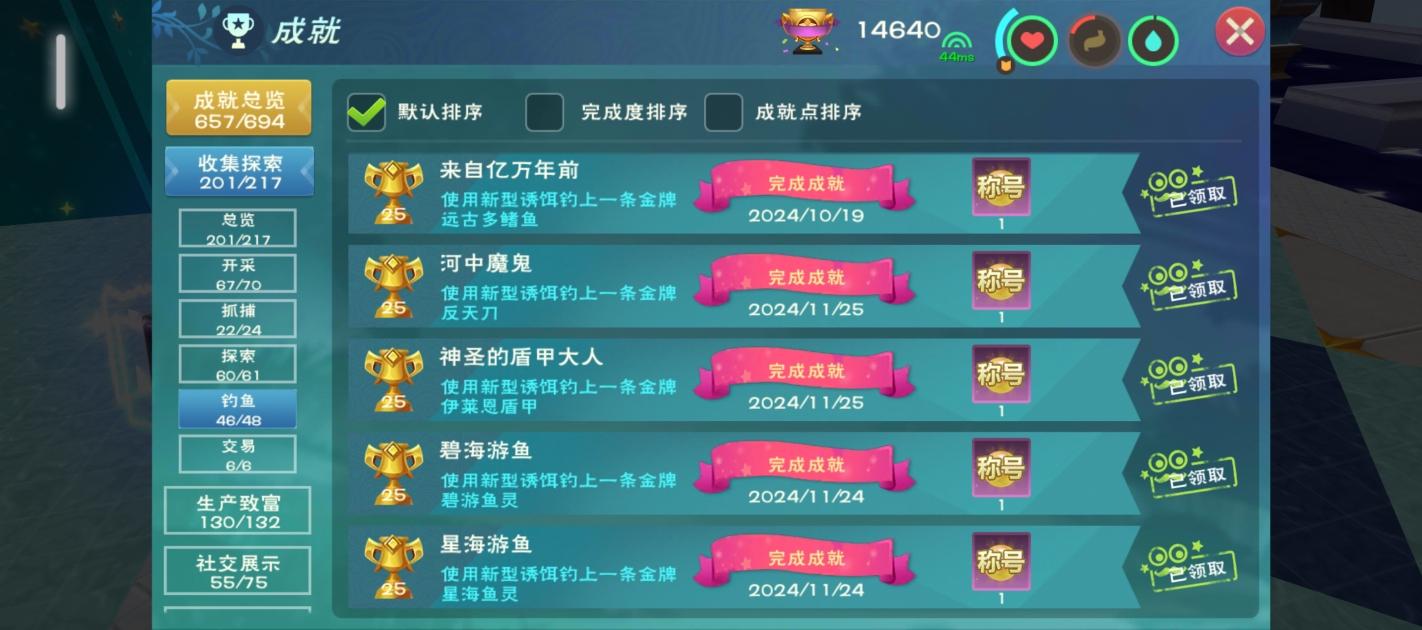Click the water droplet thirst icon
The image size is (1422, 630).
click(x=1153, y=41)
